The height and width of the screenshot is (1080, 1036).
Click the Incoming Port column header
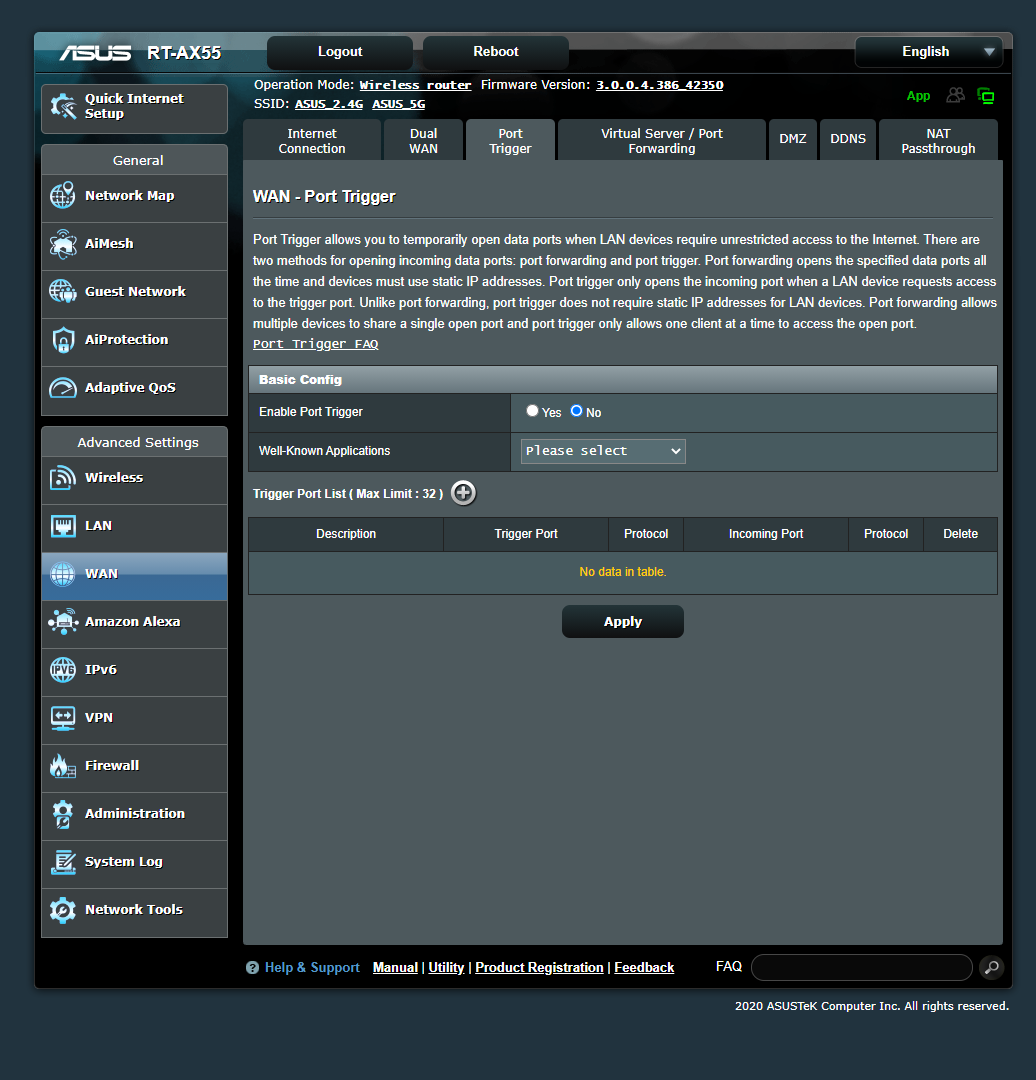coord(766,534)
